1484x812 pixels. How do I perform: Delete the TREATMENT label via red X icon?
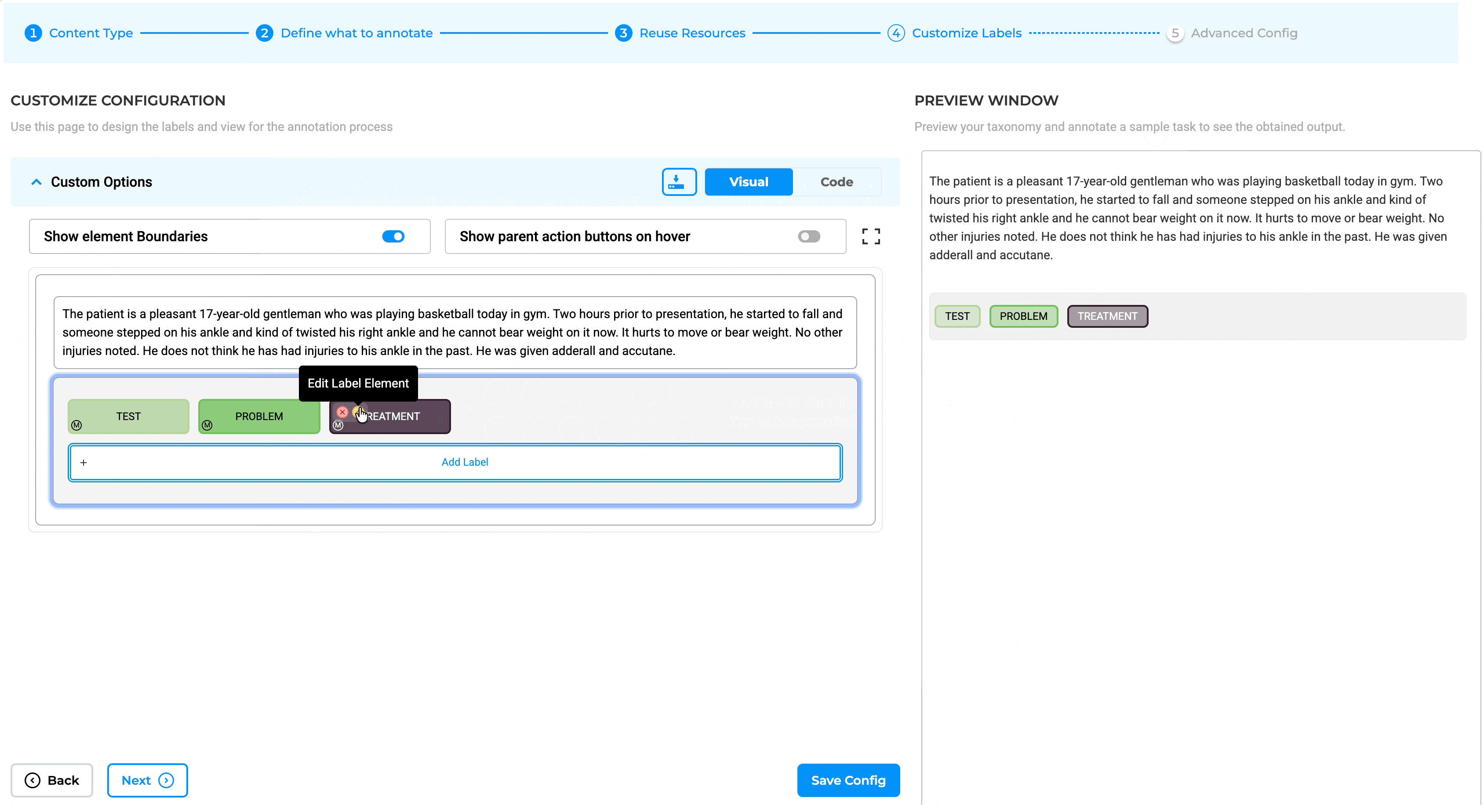pyautogui.click(x=342, y=411)
